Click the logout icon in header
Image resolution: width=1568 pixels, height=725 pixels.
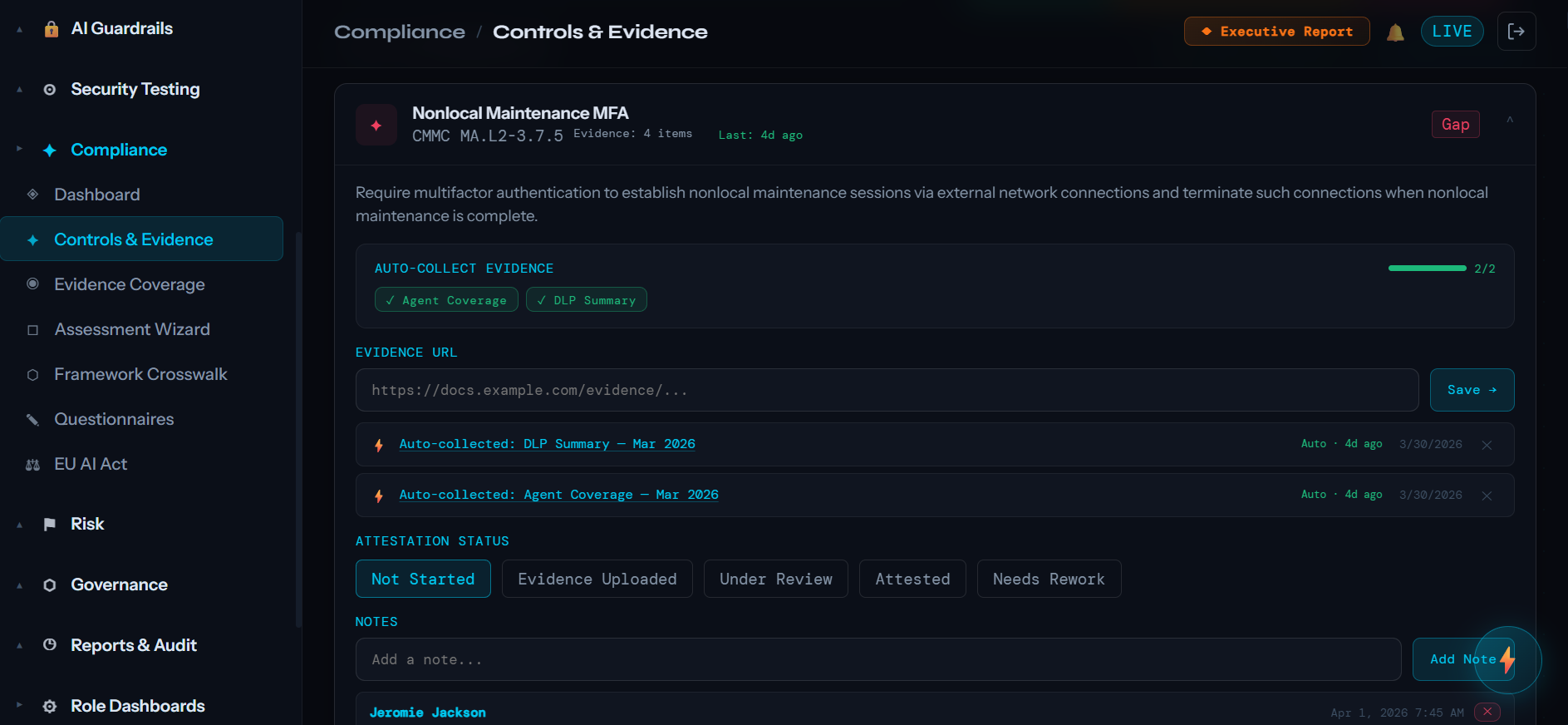pos(1516,32)
